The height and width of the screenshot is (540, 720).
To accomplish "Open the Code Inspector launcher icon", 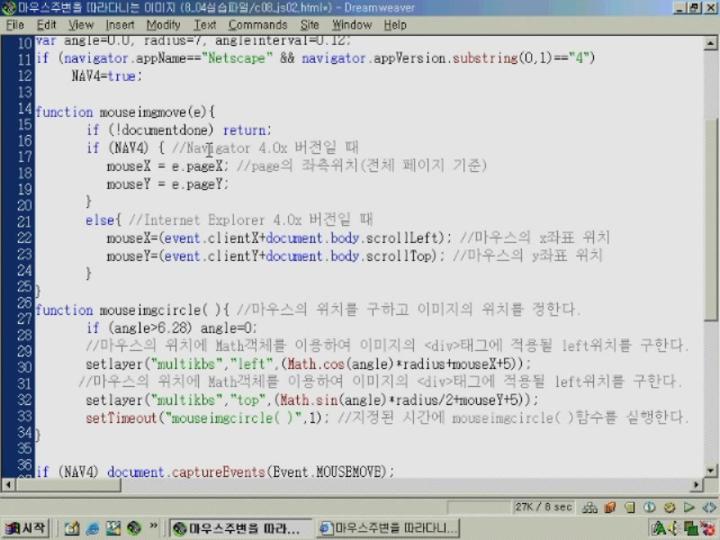I will click(709, 507).
